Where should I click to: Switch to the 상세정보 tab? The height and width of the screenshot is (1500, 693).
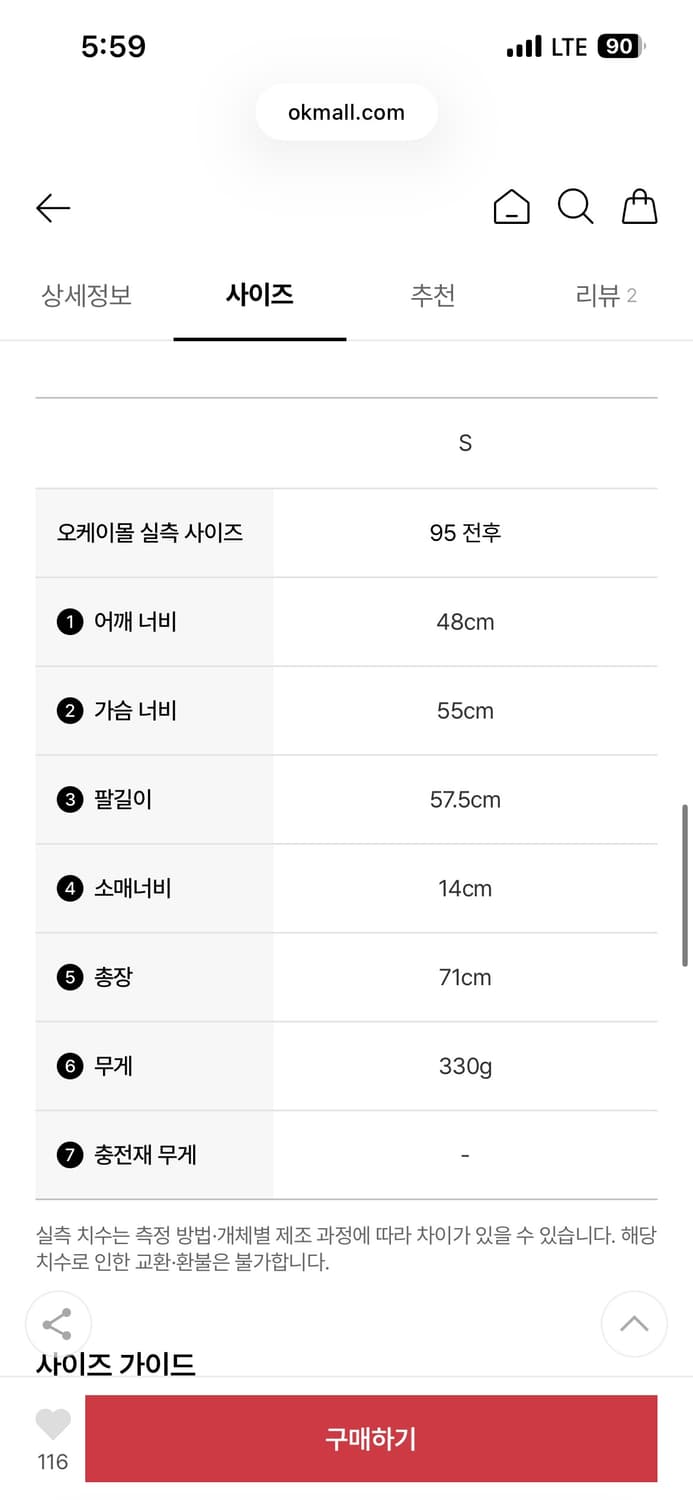(86, 295)
